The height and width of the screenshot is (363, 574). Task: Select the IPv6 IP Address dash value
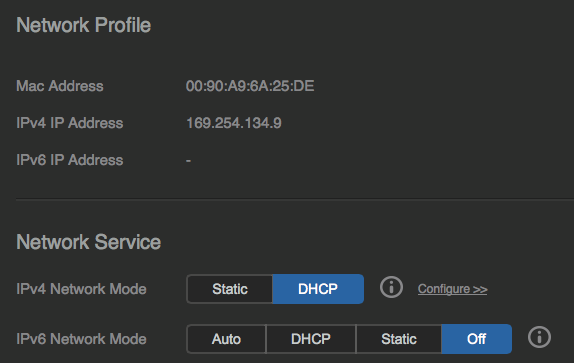tap(188, 161)
